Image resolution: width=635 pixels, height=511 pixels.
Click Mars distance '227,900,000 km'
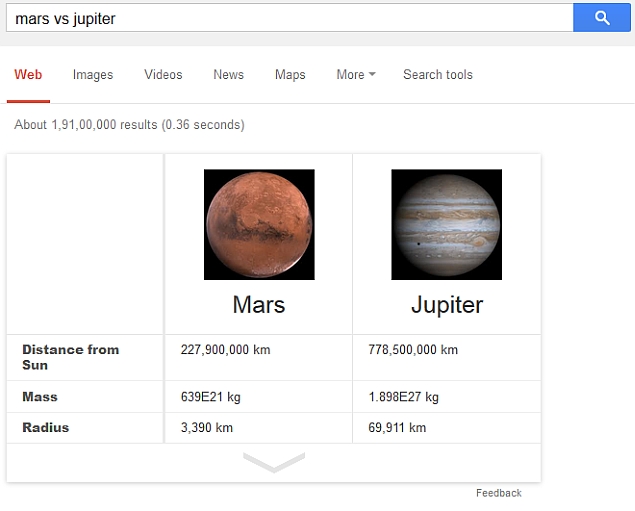coord(225,349)
